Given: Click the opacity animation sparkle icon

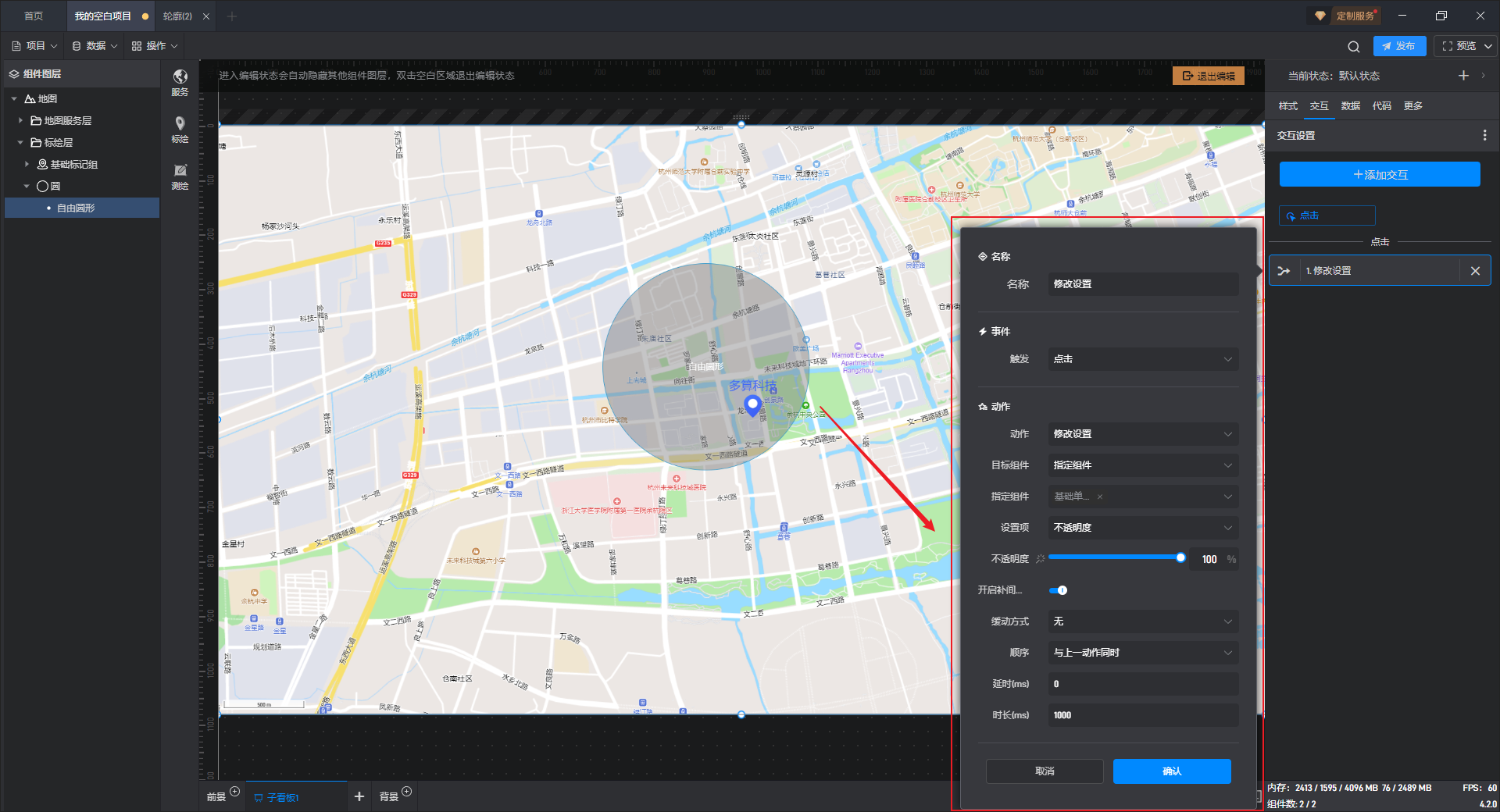Looking at the screenshot, I should tap(1040, 559).
